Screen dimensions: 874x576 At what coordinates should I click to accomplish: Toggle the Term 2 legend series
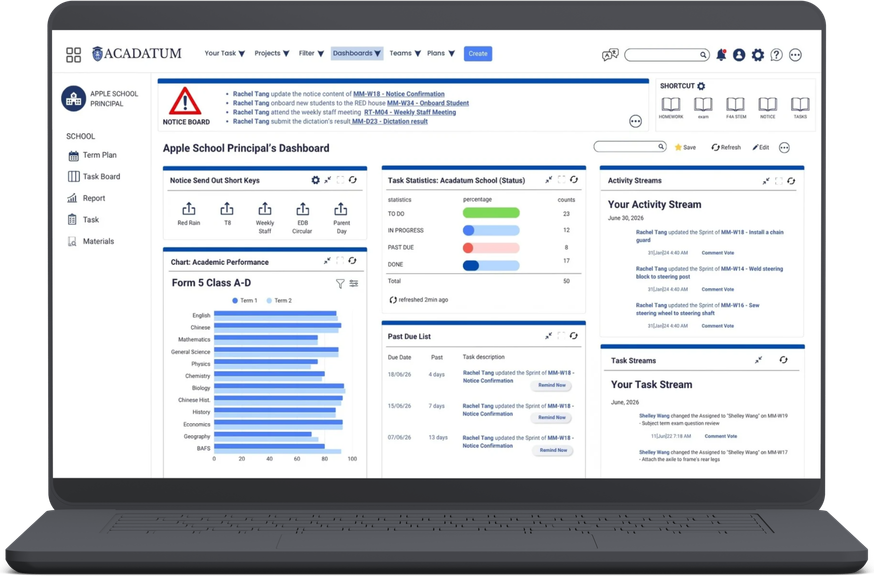[x=279, y=301]
